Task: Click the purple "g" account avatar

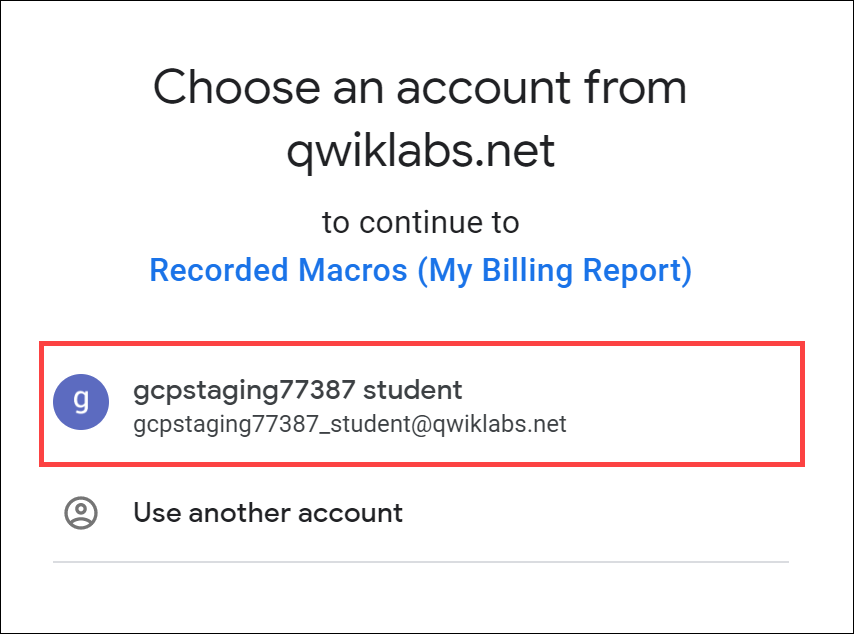Action: click(81, 402)
